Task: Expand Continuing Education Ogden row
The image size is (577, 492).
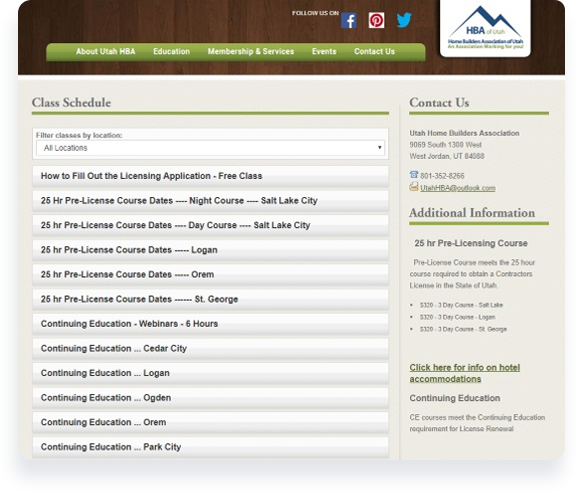Action: coord(210,398)
